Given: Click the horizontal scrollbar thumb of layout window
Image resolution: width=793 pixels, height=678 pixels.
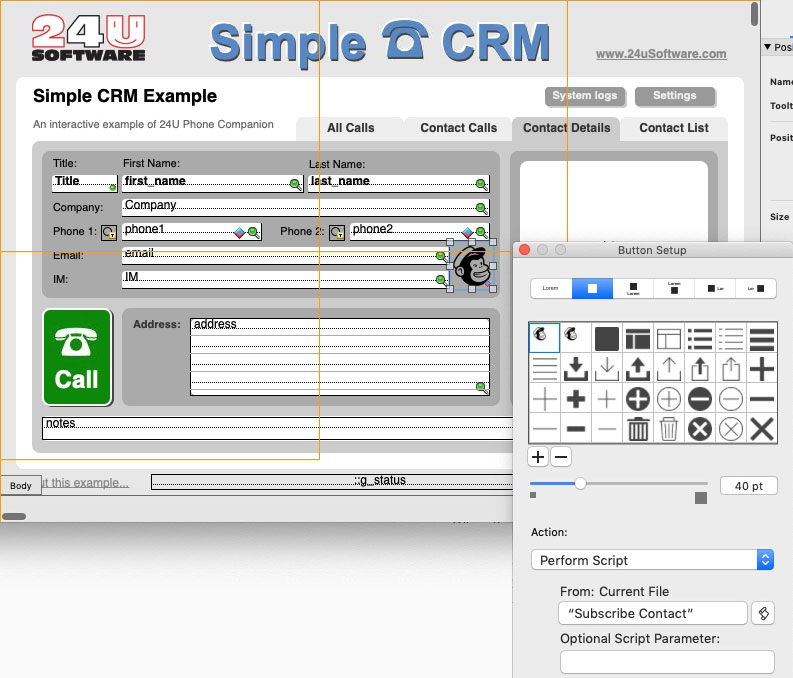Looking at the screenshot, I should (14, 516).
